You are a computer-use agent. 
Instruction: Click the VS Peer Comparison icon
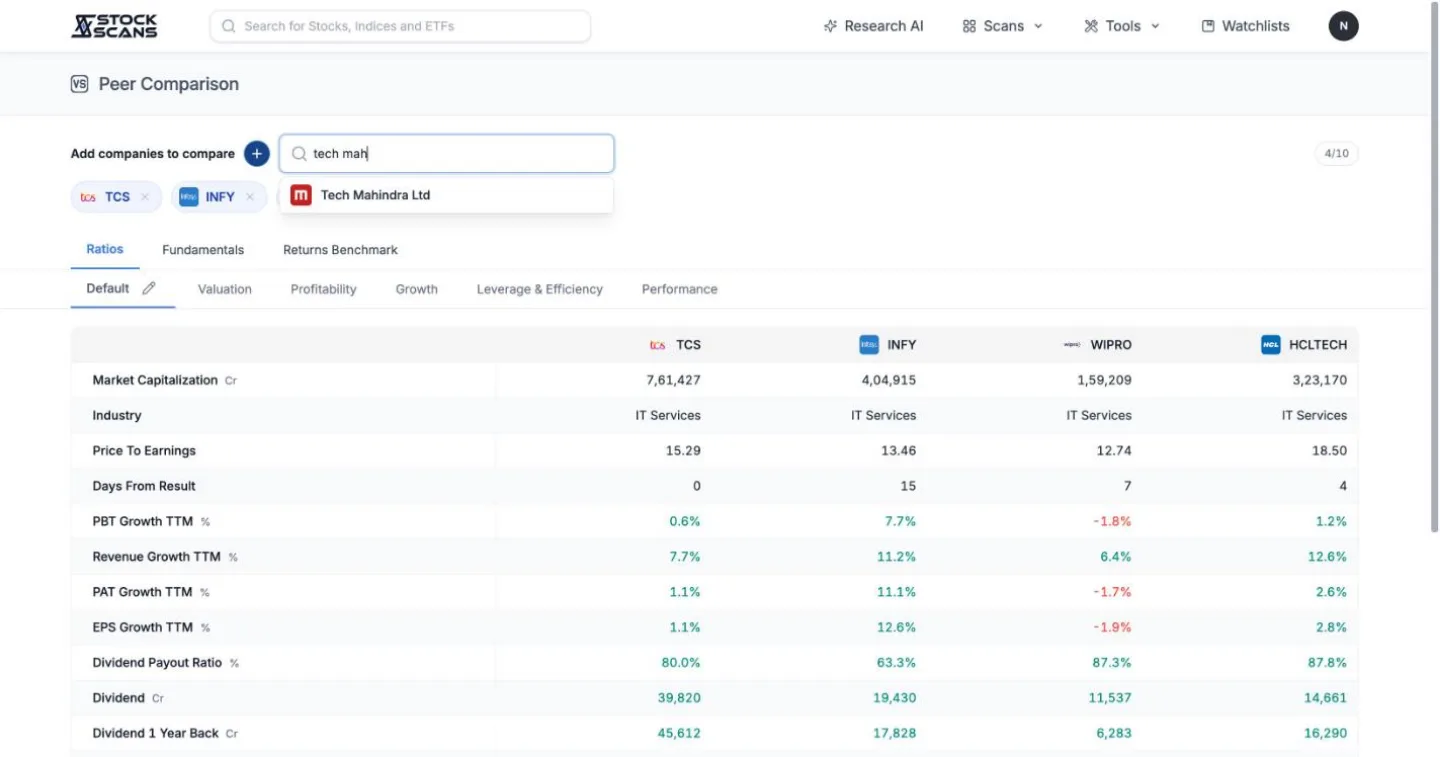pos(80,84)
